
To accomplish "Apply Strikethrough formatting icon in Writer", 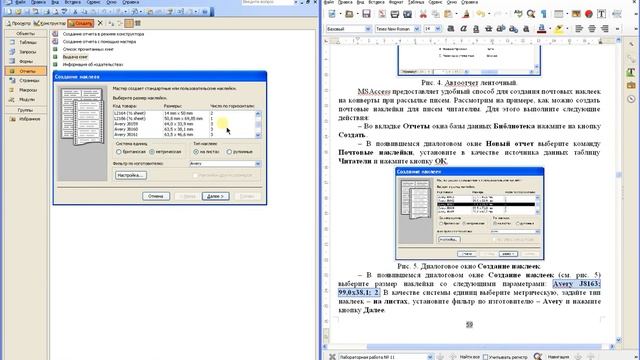I will [489, 29].
